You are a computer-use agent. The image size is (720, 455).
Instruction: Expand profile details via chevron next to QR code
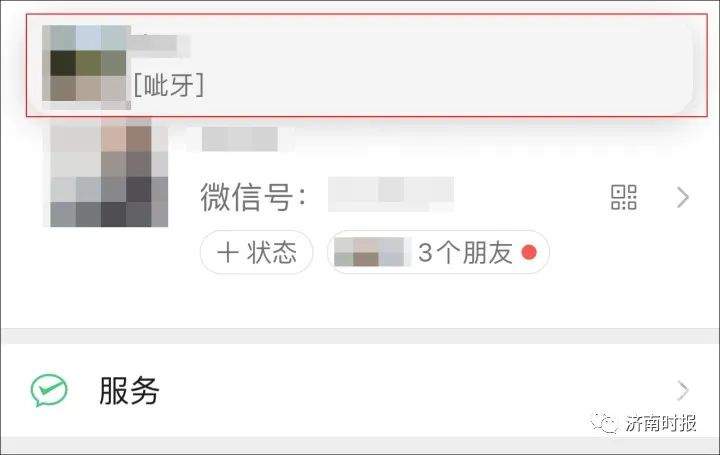683,197
